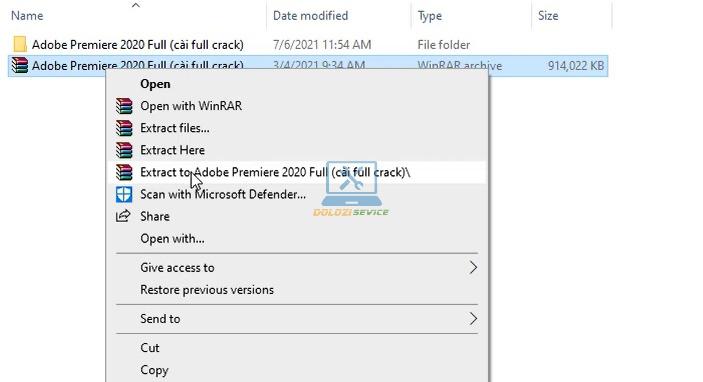
Task: Expand the Send to submenu arrow
Action: point(473,319)
